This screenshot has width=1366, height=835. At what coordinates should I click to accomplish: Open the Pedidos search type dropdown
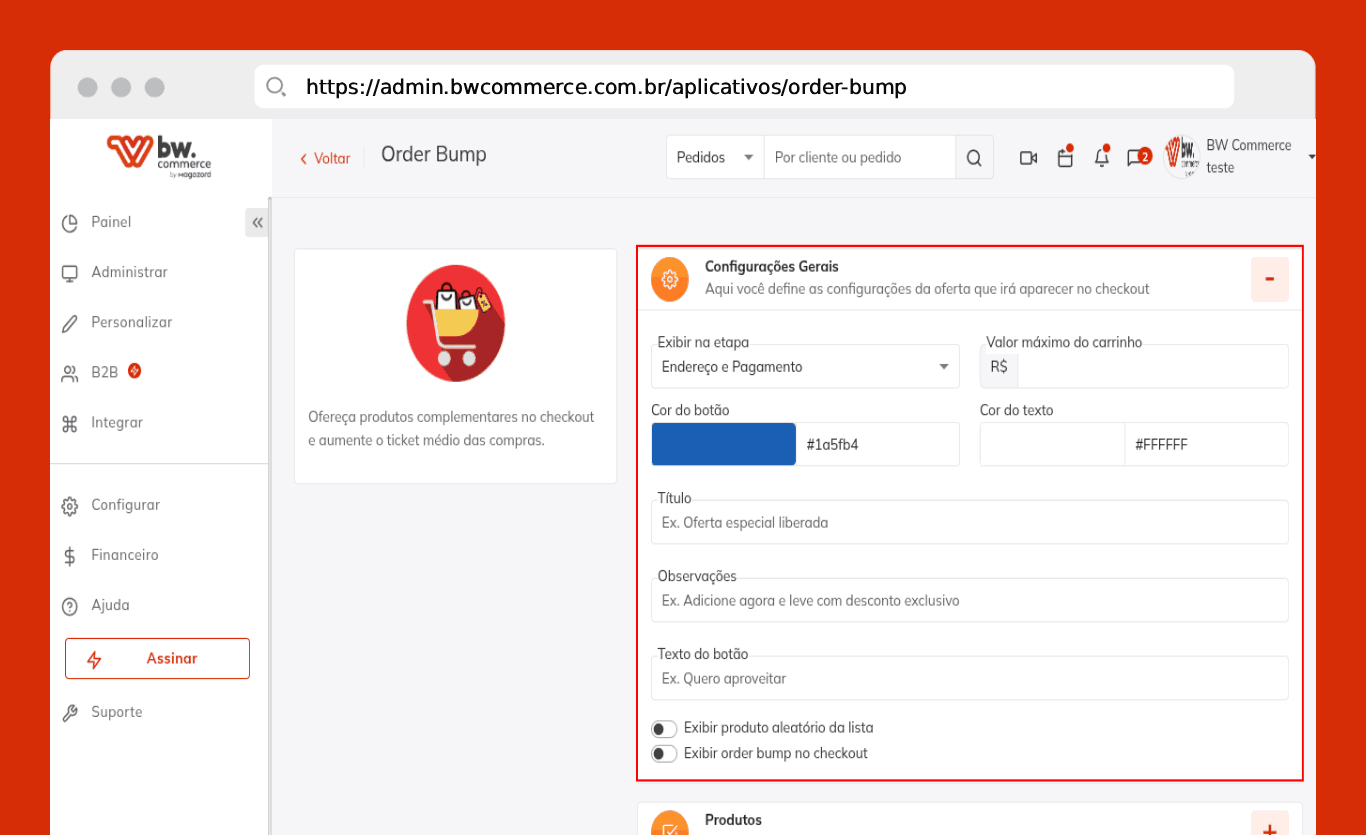[x=715, y=157]
